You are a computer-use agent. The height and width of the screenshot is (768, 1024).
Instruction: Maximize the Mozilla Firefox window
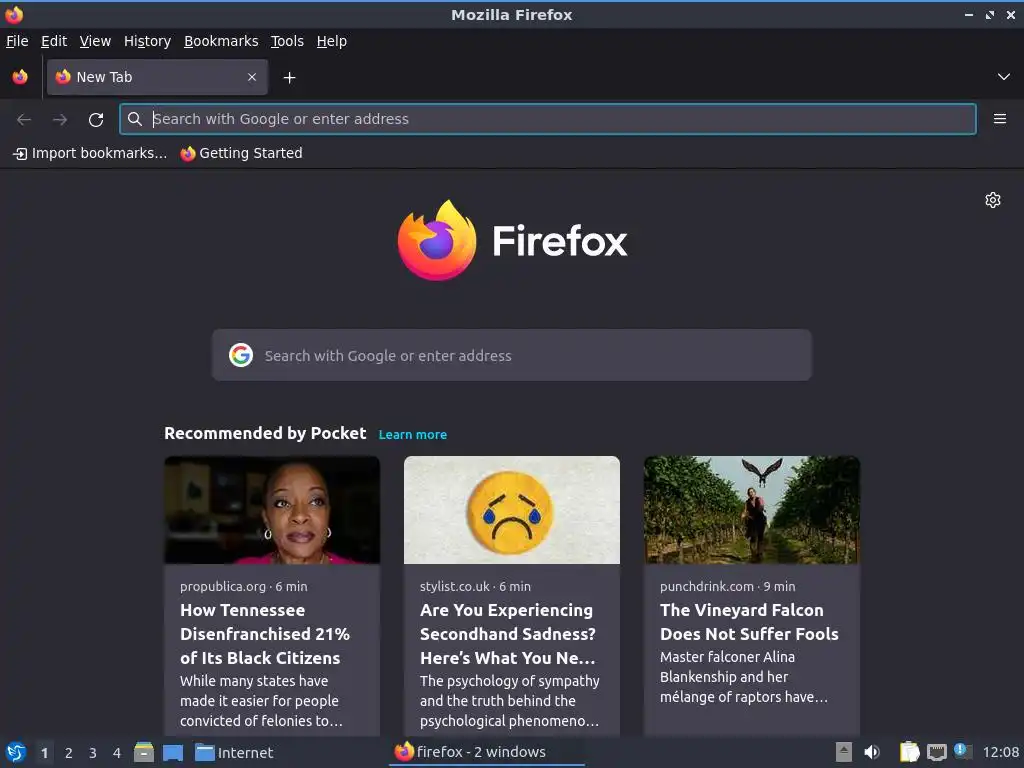pos(990,14)
